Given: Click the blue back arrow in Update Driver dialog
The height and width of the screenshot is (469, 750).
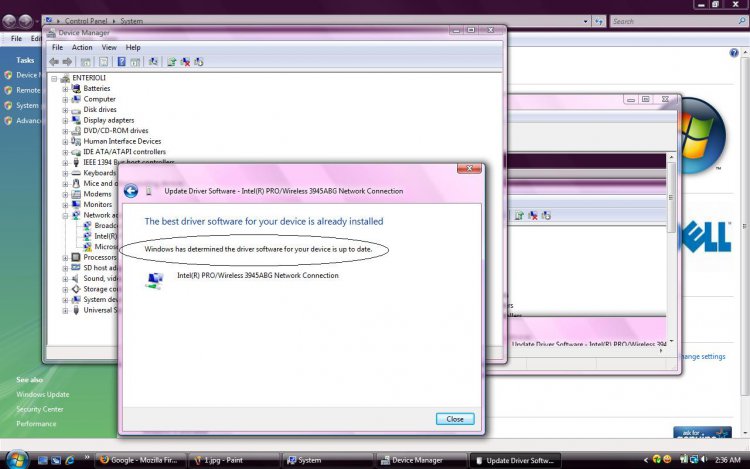Looking at the screenshot, I should click(x=131, y=191).
